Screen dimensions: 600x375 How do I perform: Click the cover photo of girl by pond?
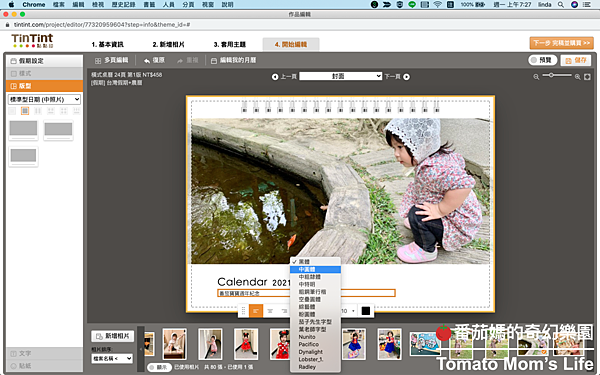[x=340, y=191]
